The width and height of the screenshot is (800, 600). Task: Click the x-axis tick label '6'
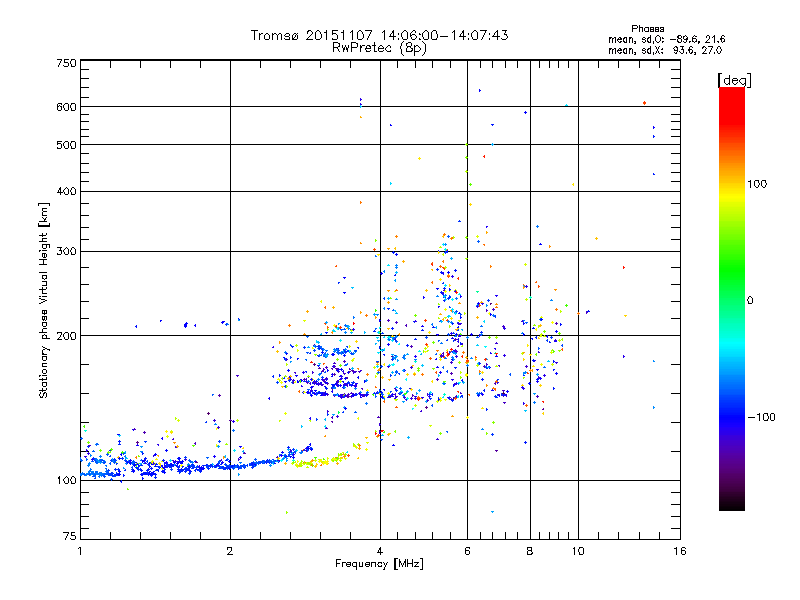(467, 551)
